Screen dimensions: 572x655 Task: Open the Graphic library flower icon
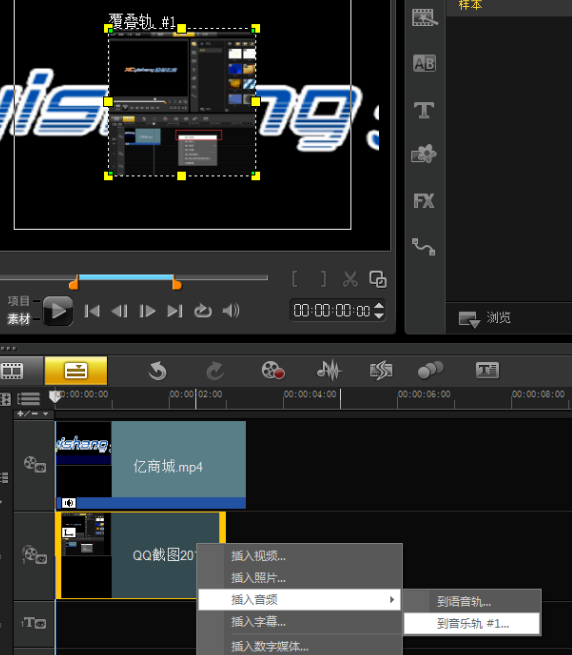tap(424, 154)
